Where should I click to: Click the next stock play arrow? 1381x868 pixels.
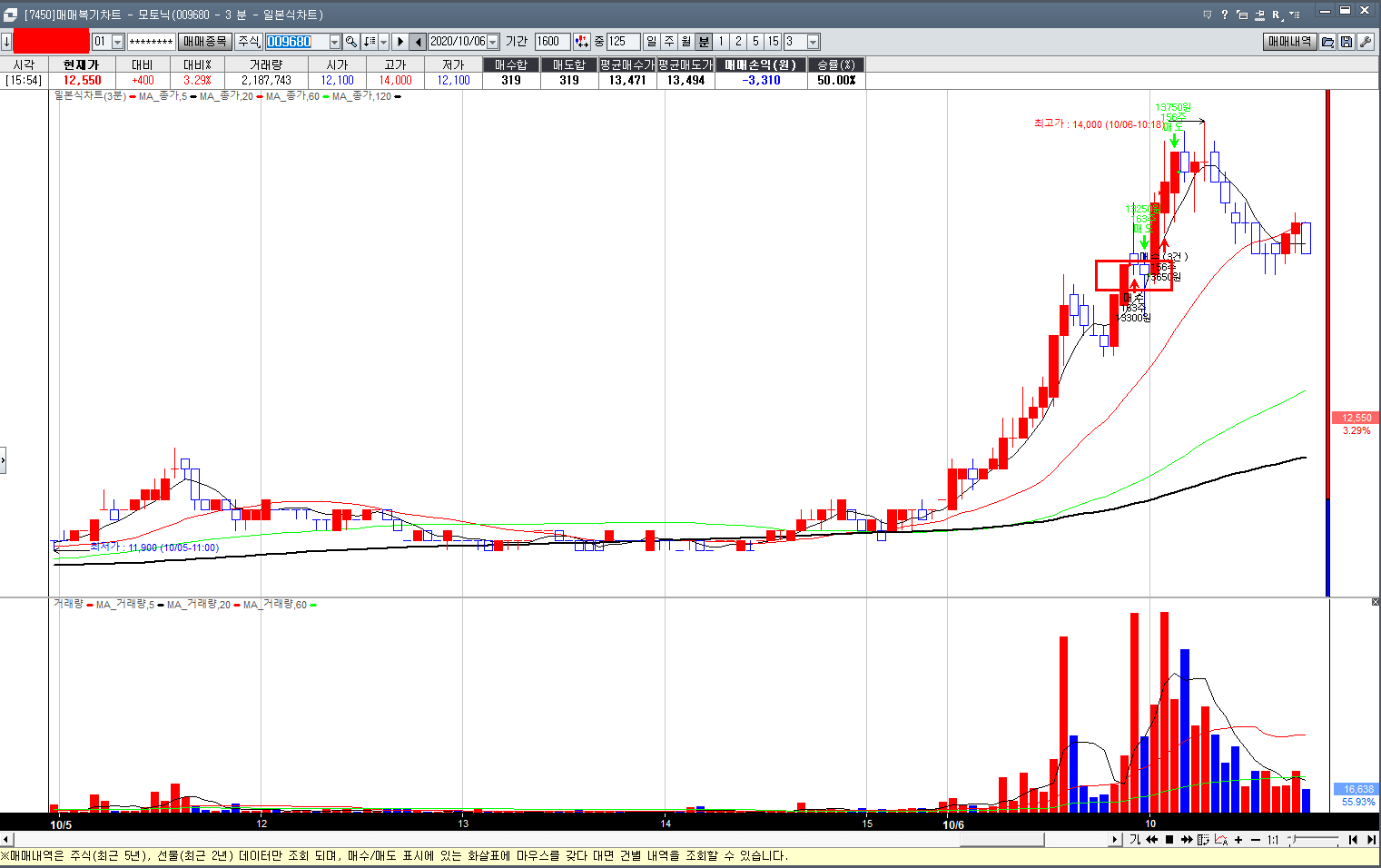coord(400,42)
